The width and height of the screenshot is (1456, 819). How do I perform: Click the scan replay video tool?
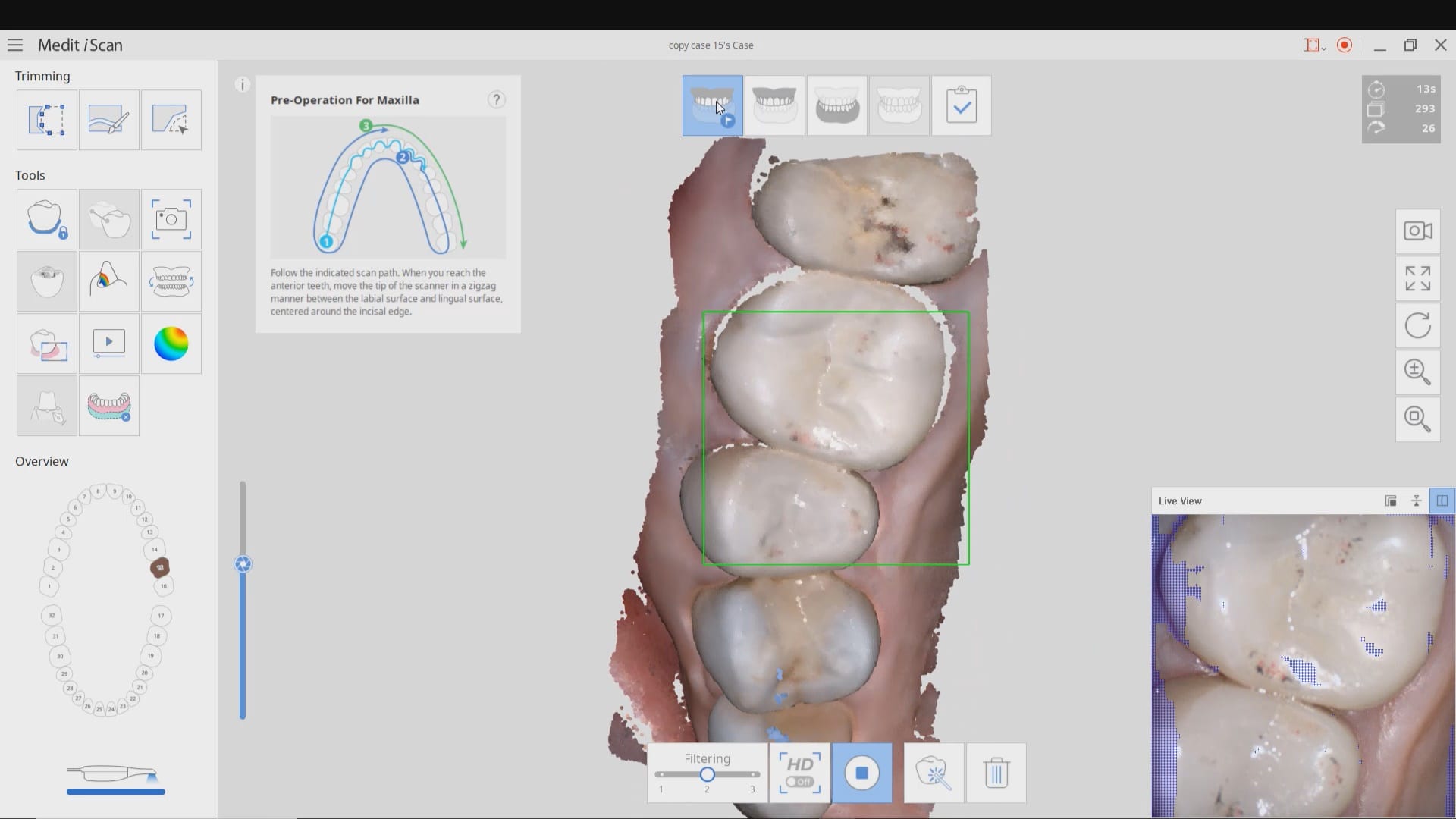coord(108,344)
